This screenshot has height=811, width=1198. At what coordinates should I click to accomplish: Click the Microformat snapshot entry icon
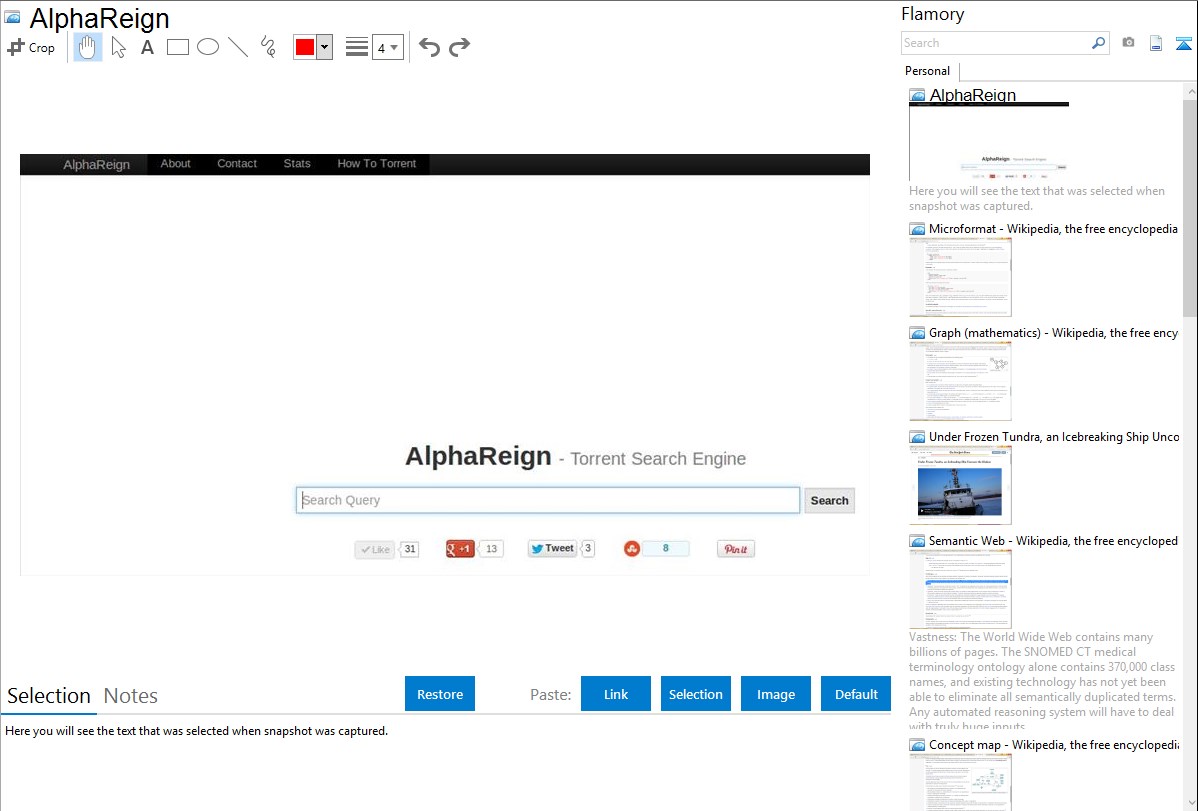click(918, 229)
